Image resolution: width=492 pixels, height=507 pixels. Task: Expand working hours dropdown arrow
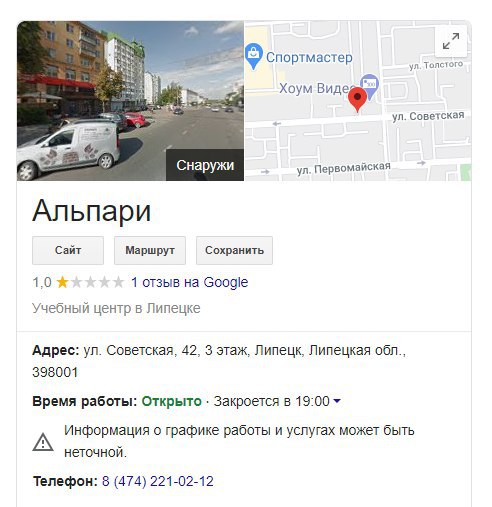337,401
